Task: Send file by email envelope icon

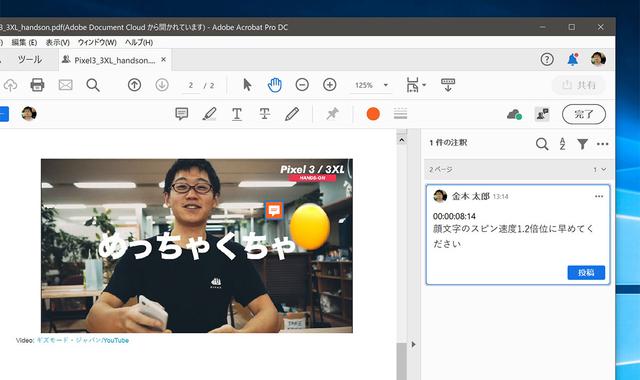Action: click(x=65, y=85)
